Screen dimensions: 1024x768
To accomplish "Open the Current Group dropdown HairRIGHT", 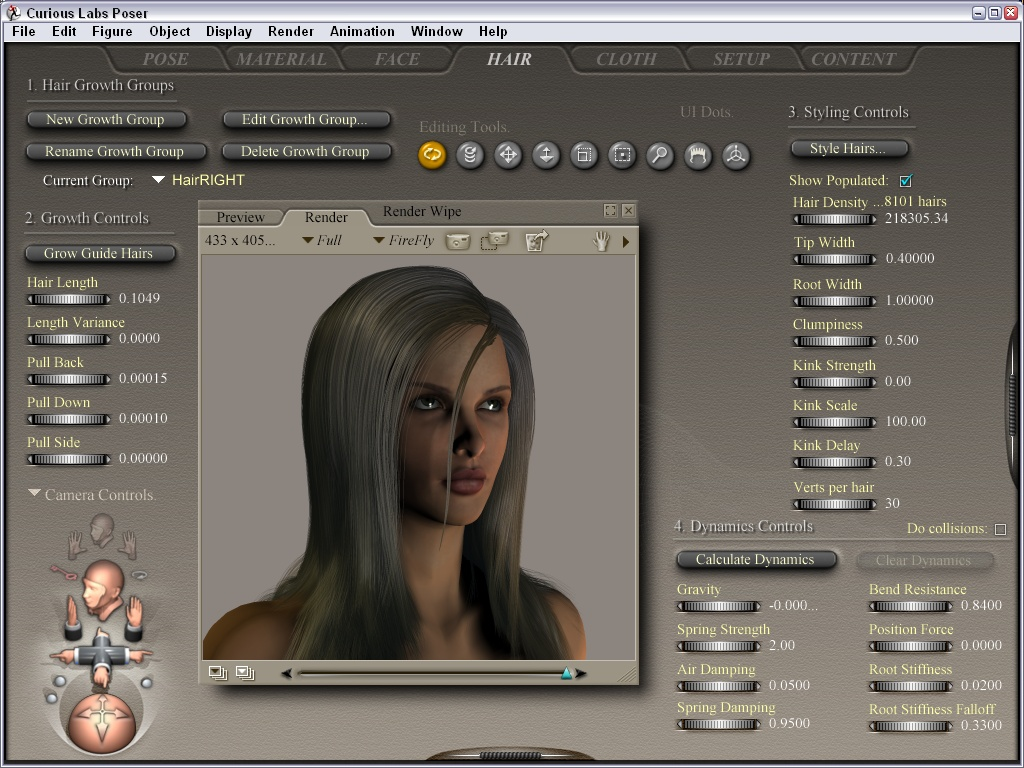I will pyautogui.click(x=199, y=181).
